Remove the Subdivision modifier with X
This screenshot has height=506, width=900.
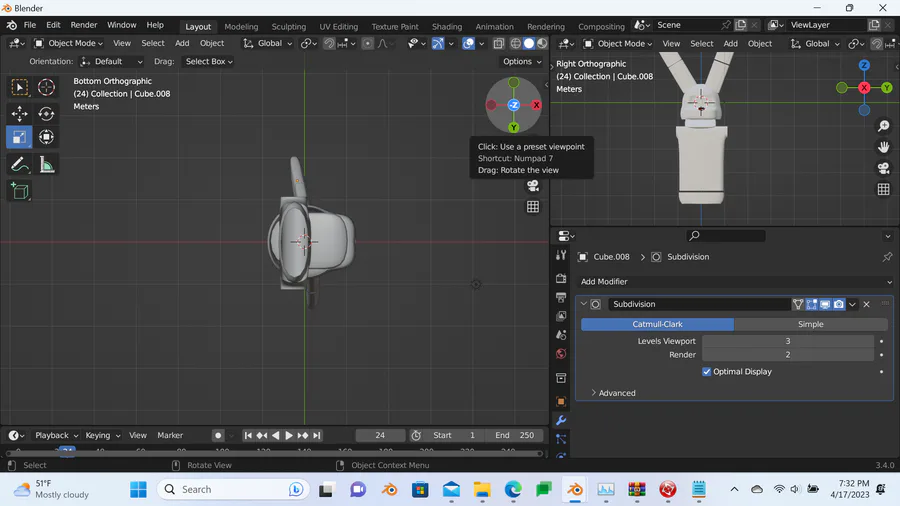point(866,304)
